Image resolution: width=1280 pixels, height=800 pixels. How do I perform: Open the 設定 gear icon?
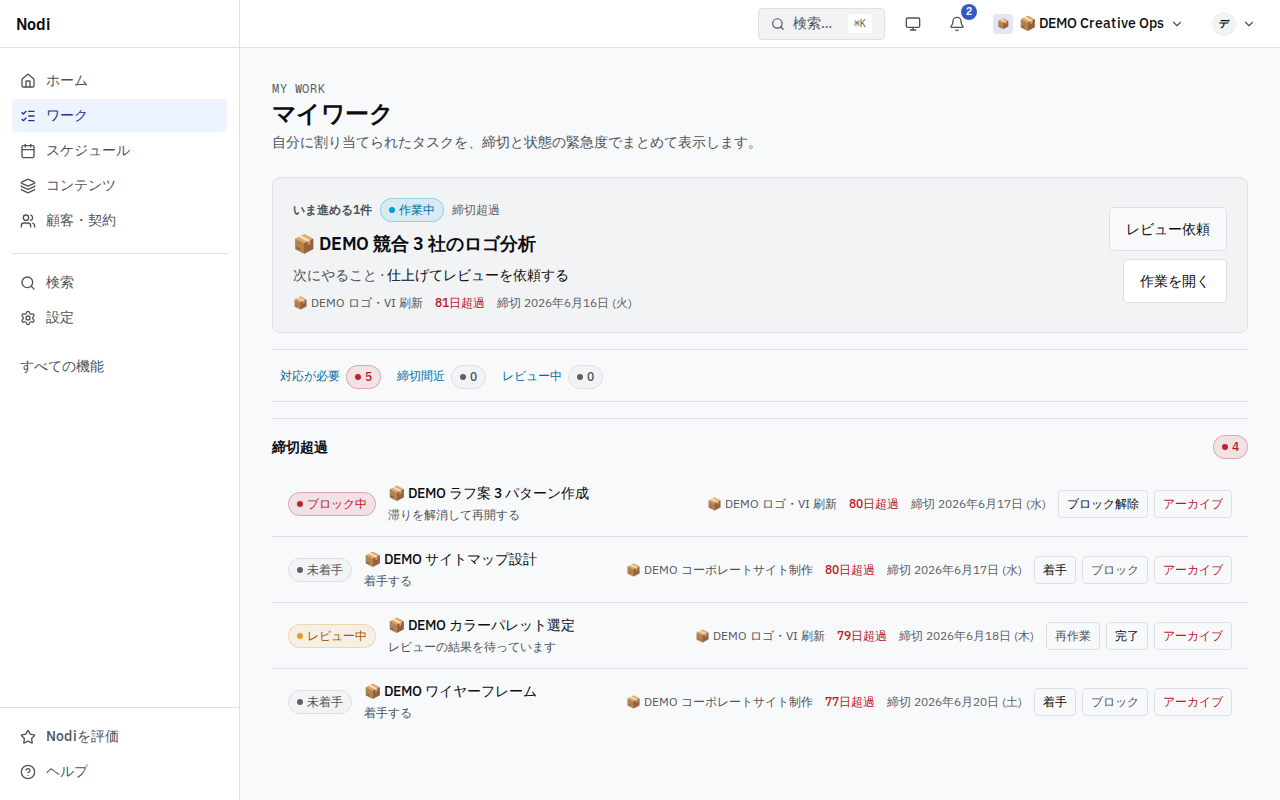click(x=28, y=318)
